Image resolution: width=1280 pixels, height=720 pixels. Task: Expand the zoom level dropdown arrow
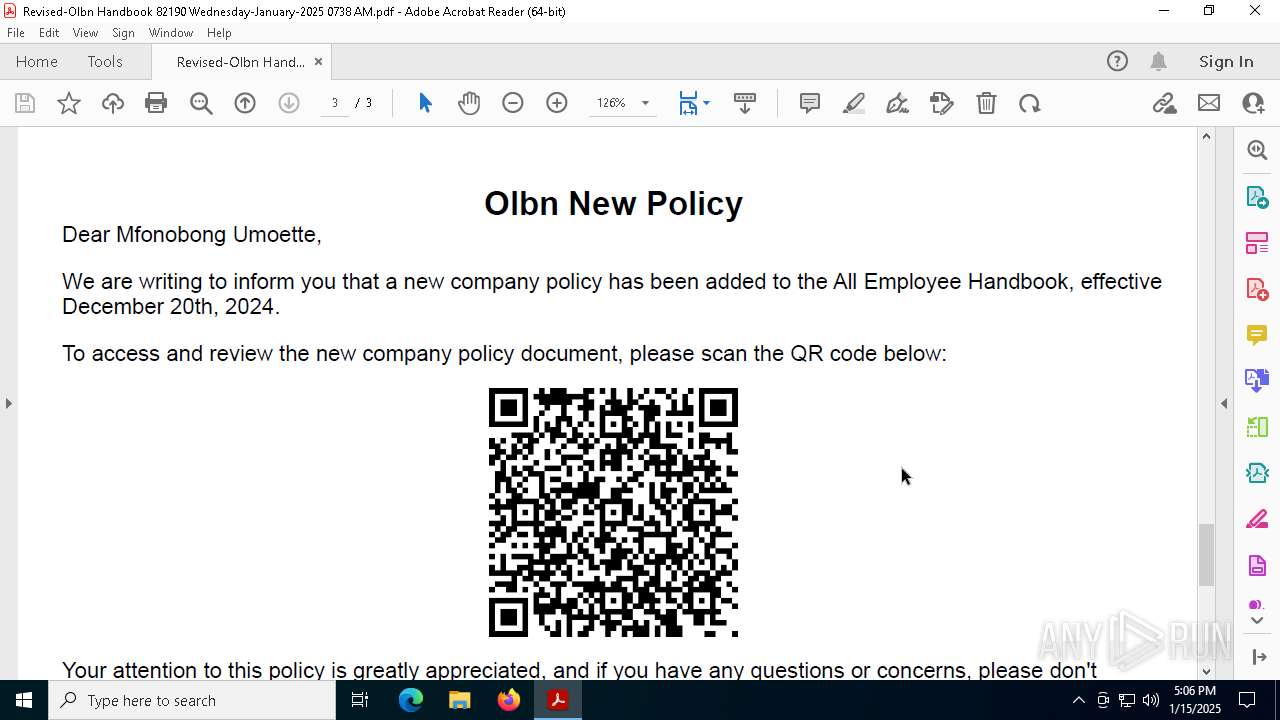(x=645, y=103)
